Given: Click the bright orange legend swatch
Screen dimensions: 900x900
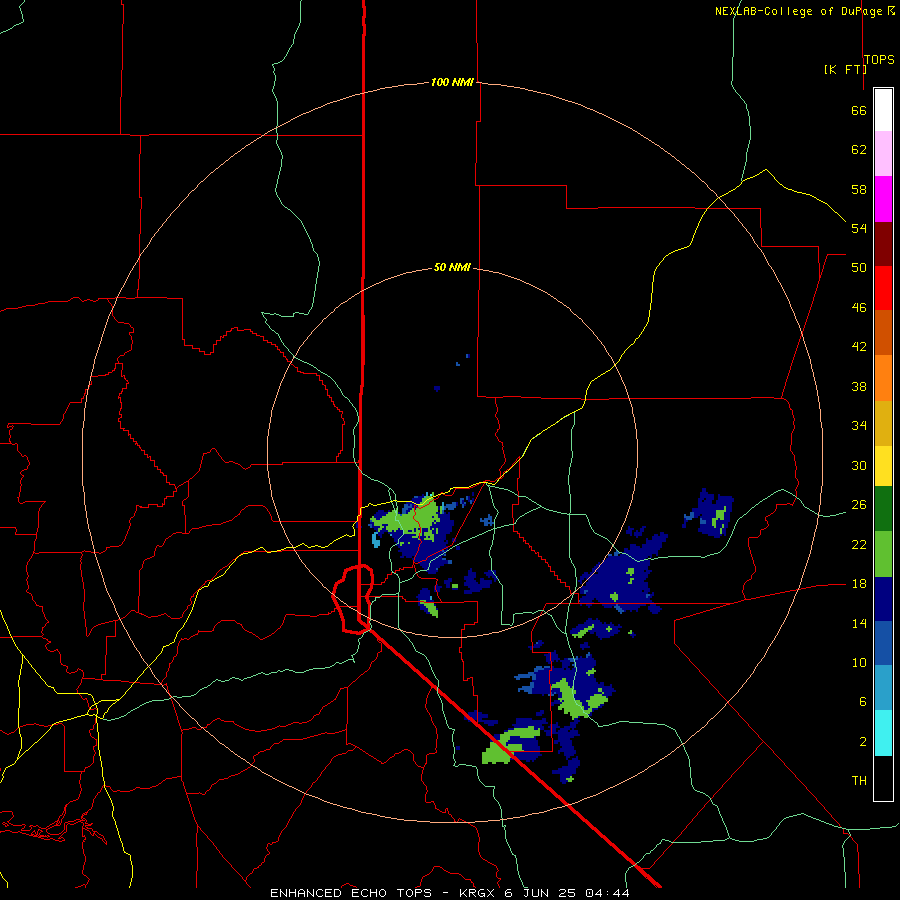Looking at the screenshot, I should pos(883,378).
